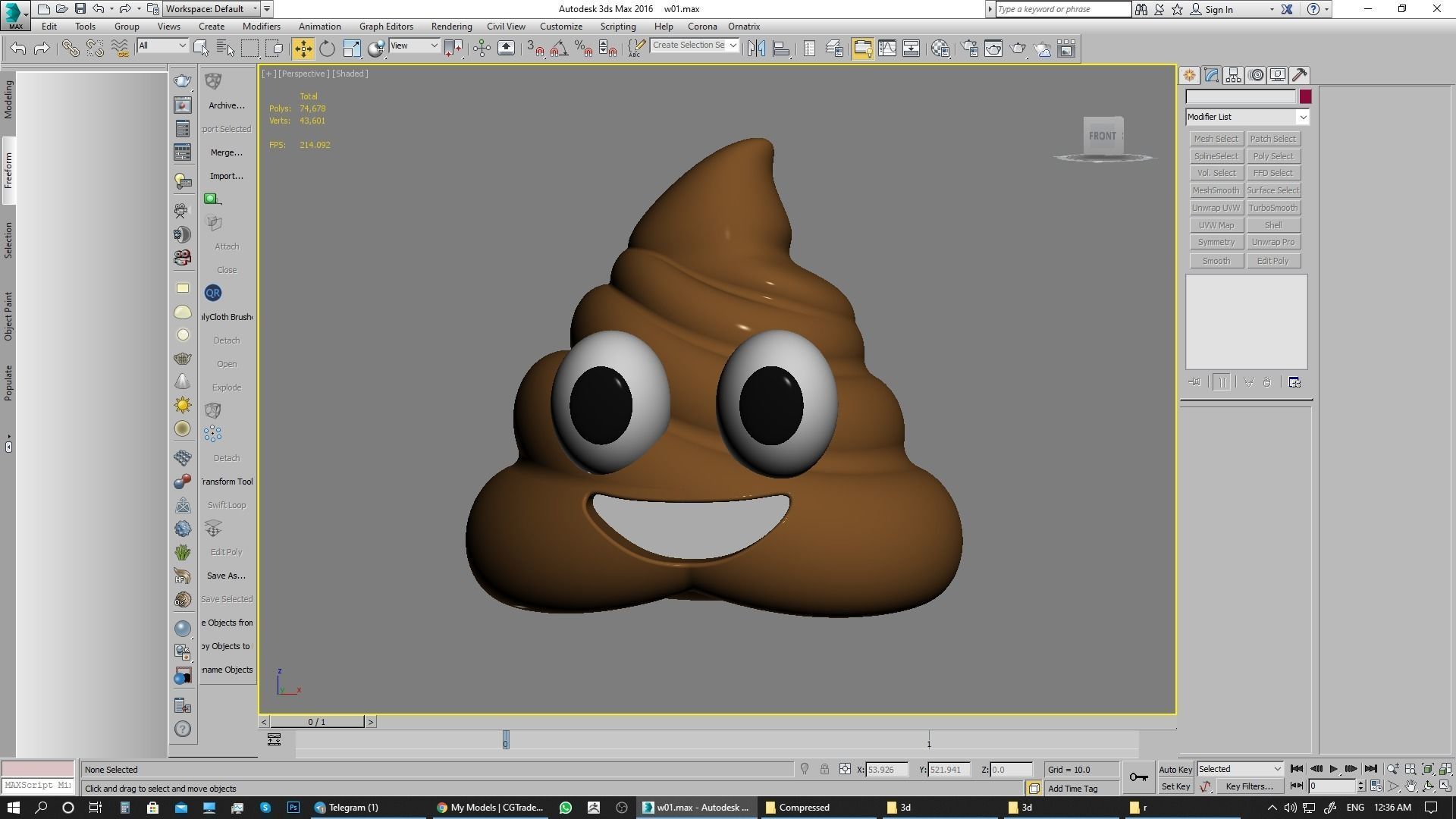Open the 'Selected' key filter dropdown
1456x819 pixels.
1240,769
